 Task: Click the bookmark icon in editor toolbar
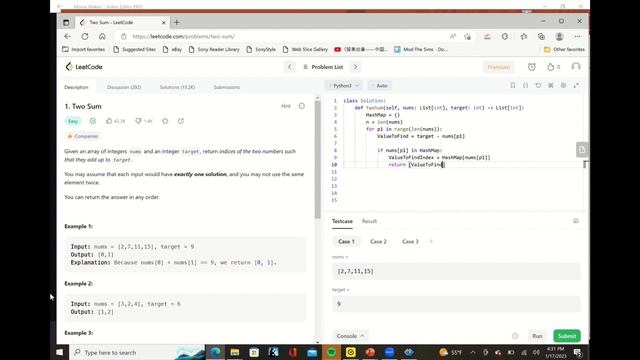(x=513, y=85)
